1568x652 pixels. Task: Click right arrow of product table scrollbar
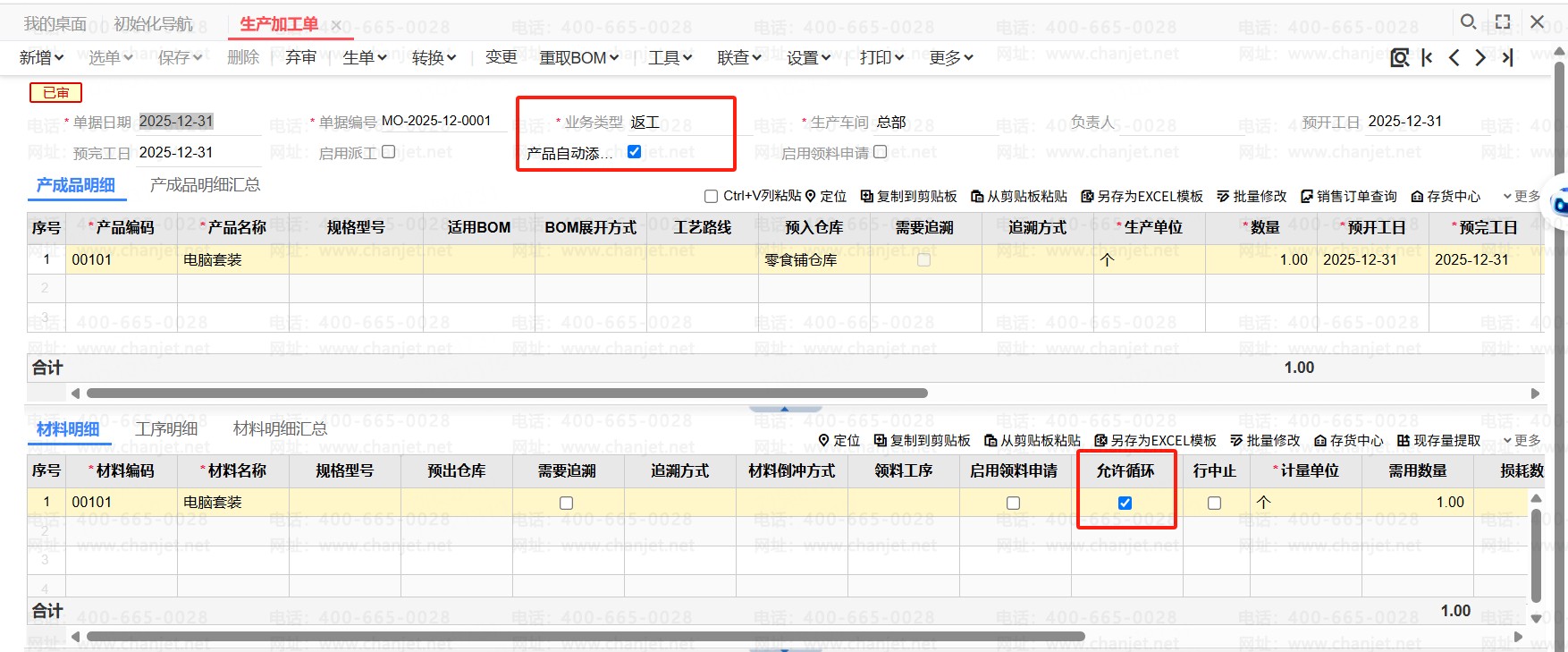click(x=1536, y=393)
